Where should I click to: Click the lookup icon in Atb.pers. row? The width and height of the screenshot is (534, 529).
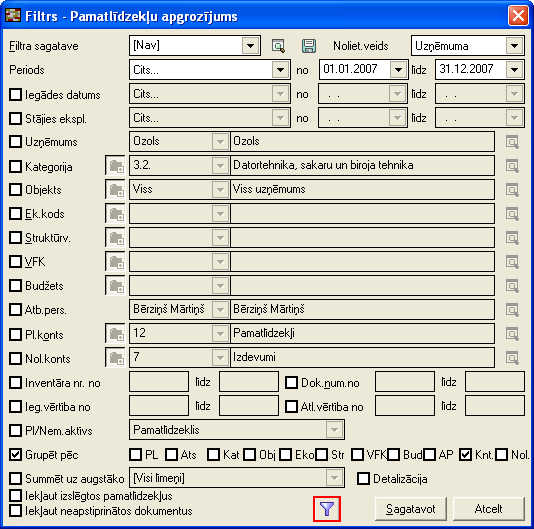point(512,310)
